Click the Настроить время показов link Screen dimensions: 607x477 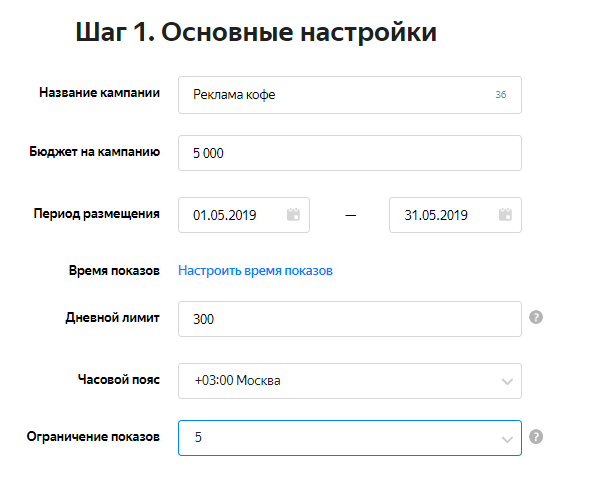255,270
